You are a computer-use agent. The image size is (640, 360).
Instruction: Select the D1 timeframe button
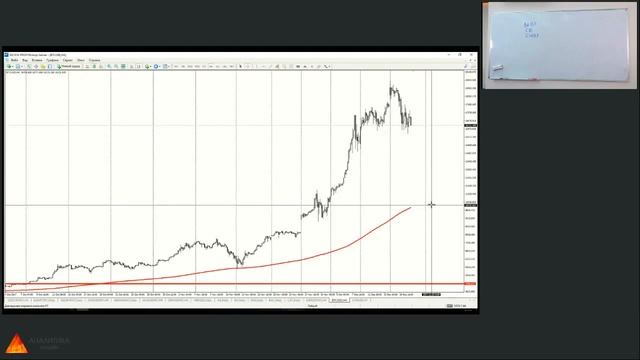coord(218,66)
